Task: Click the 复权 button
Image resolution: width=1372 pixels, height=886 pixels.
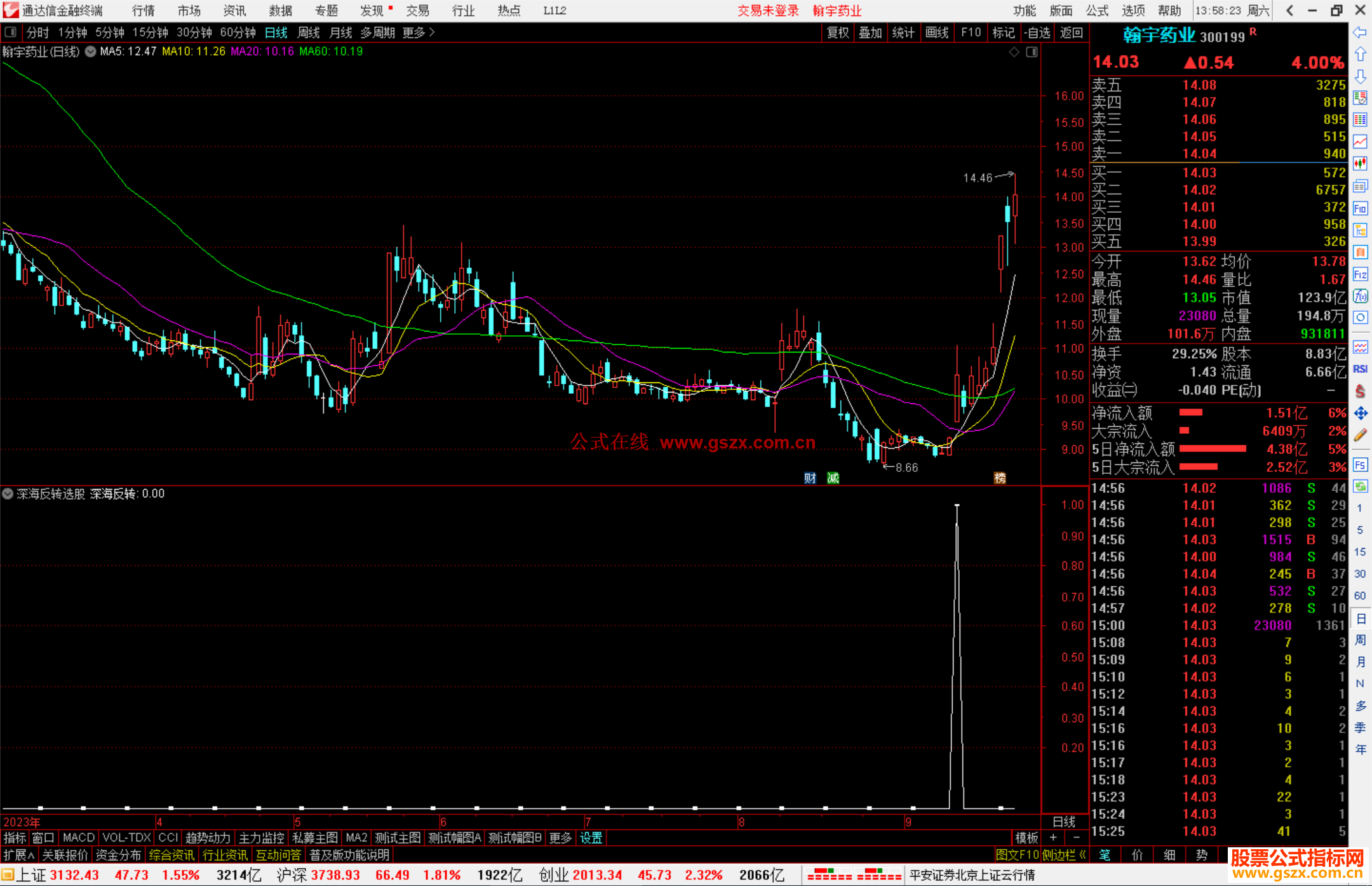Action: coord(838,32)
